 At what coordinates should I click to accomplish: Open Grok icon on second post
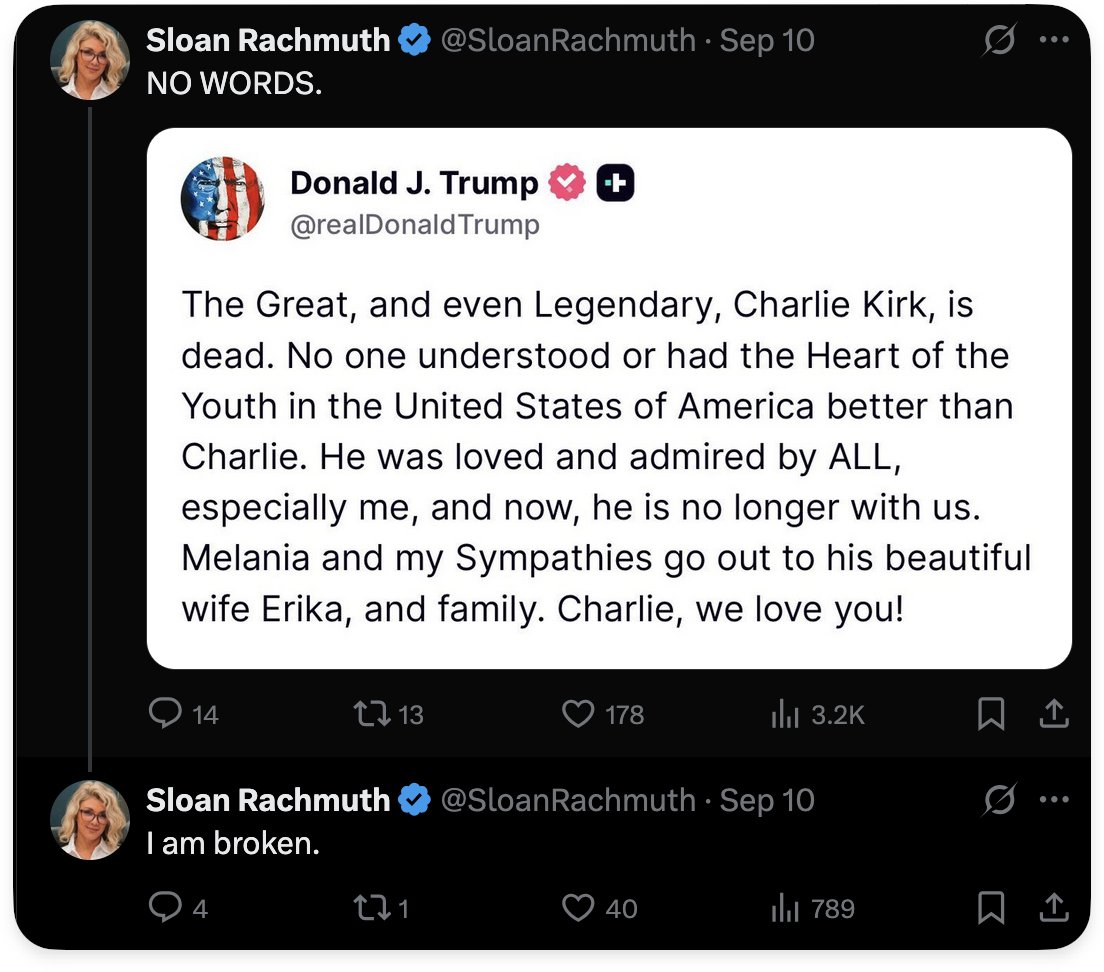click(999, 800)
